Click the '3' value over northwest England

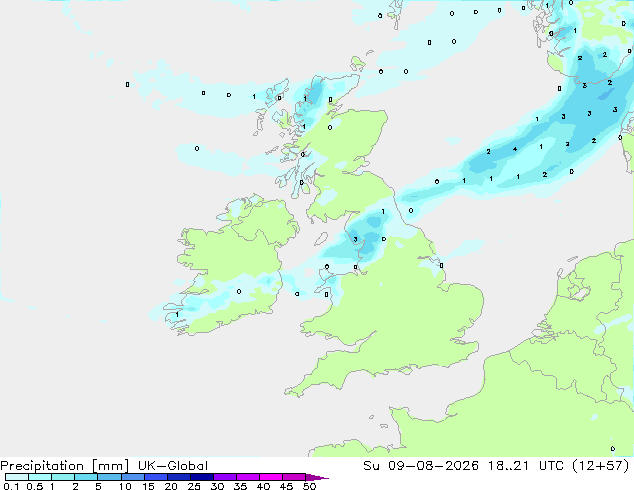click(x=355, y=239)
